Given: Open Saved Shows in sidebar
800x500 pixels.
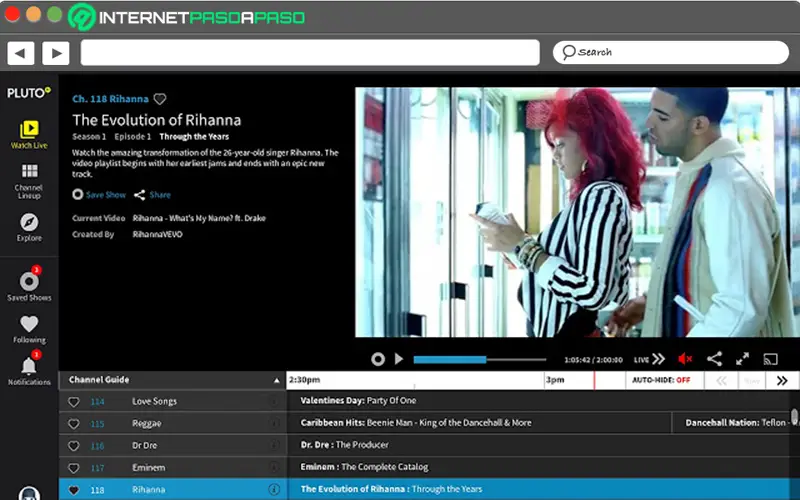Looking at the screenshot, I should pyautogui.click(x=29, y=286).
